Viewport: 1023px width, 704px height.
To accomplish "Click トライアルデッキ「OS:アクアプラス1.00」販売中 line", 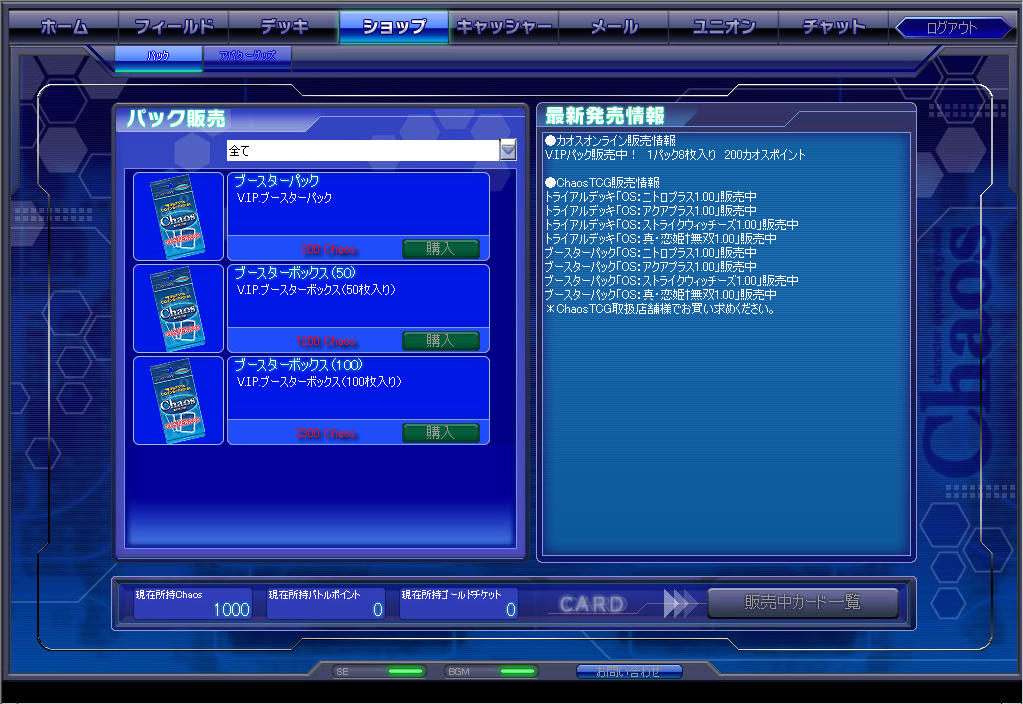I will click(x=650, y=211).
